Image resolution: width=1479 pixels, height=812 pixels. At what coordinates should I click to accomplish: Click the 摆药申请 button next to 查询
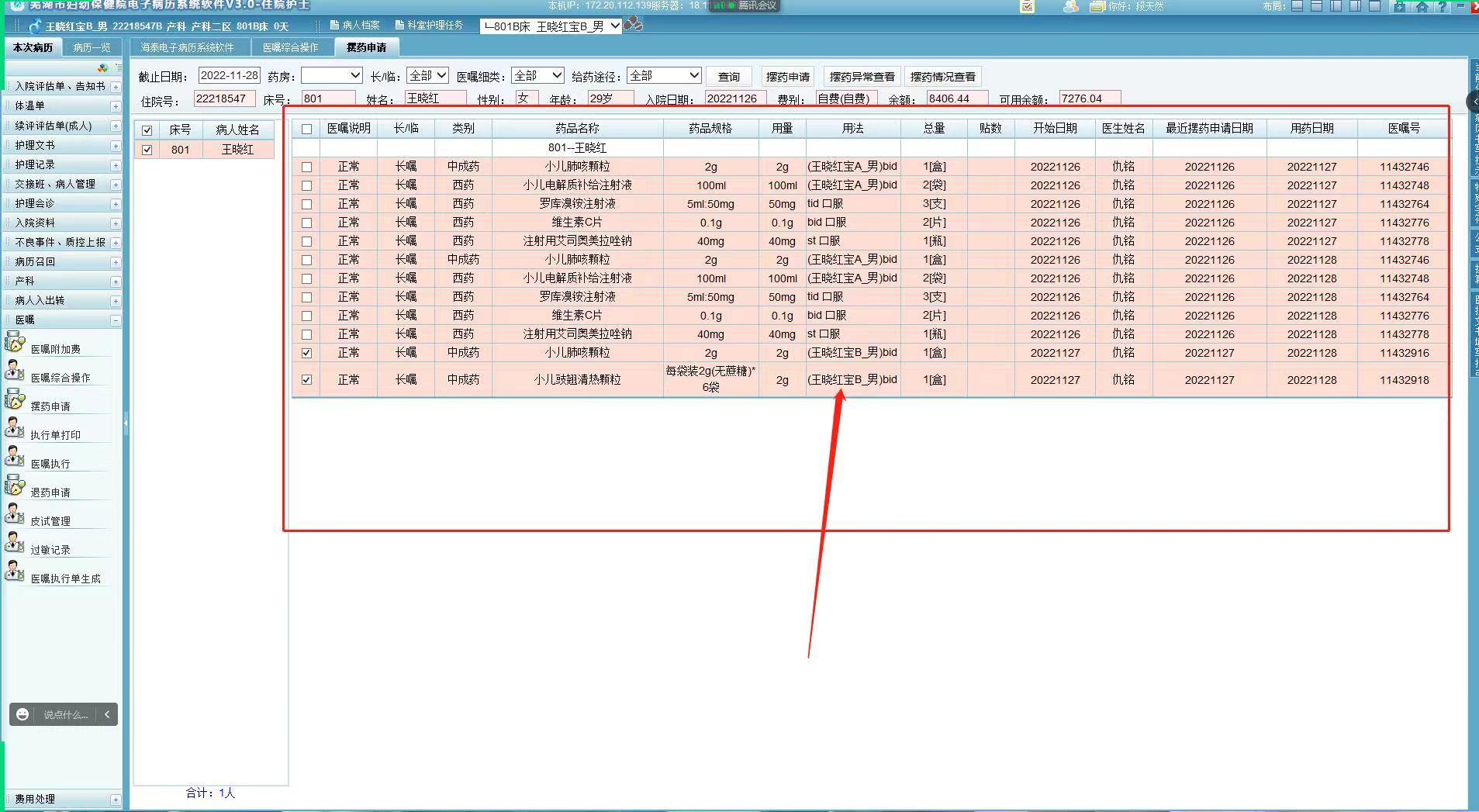pos(788,77)
